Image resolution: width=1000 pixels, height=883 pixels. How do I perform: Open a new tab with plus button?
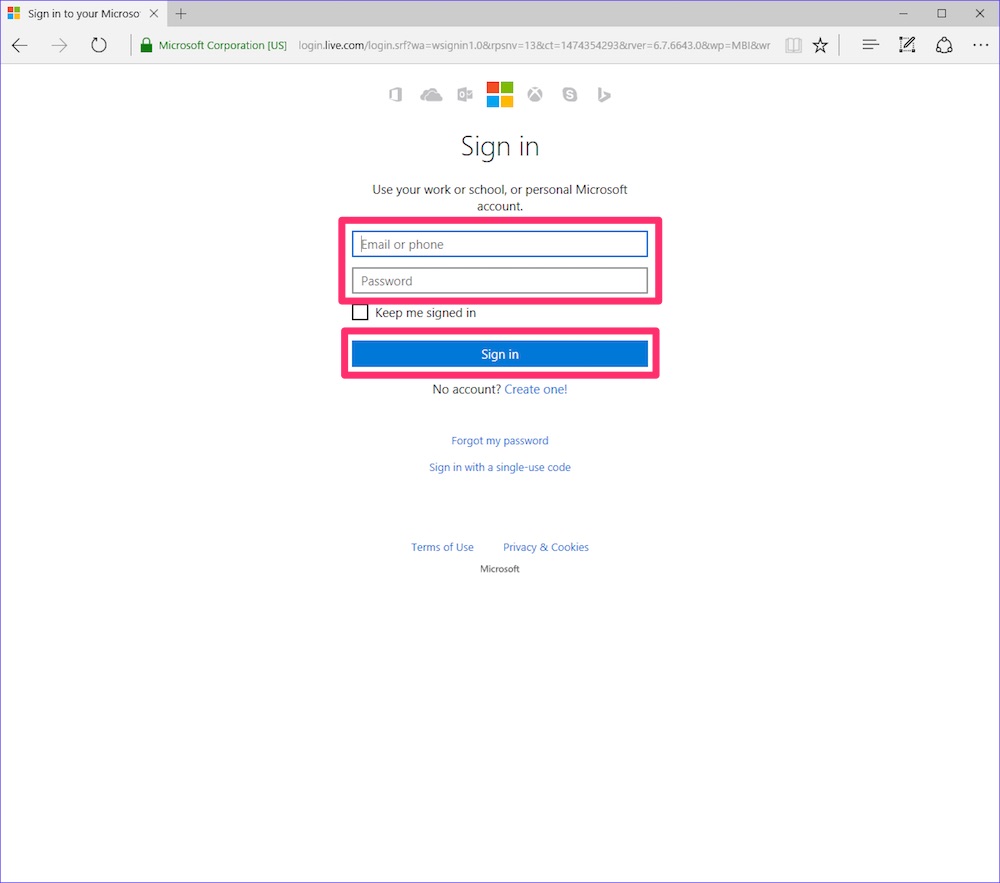click(181, 13)
